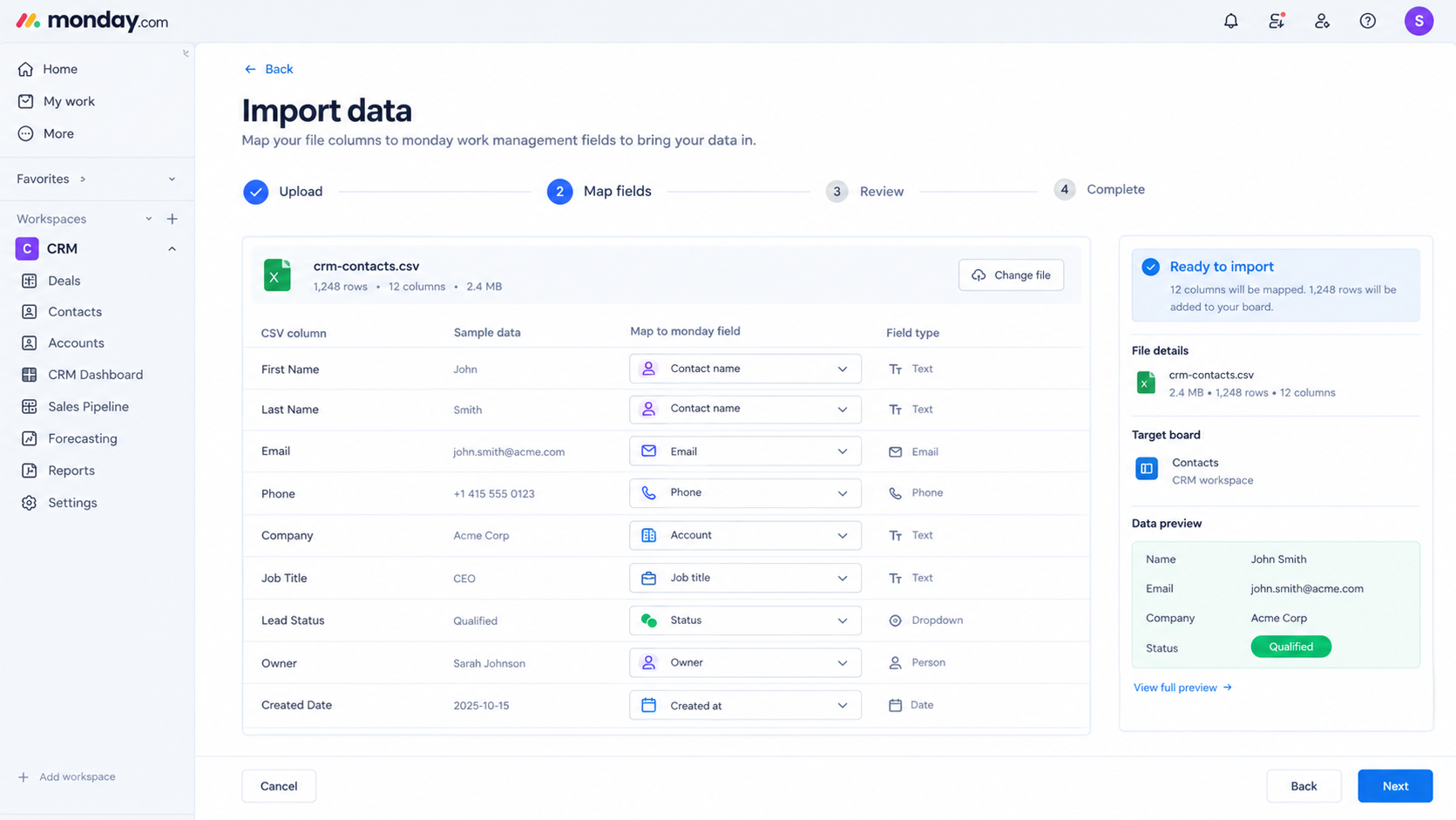The image size is (1456, 820).
Task: Click the +1 415 555 0123 sample value
Action: (494, 494)
